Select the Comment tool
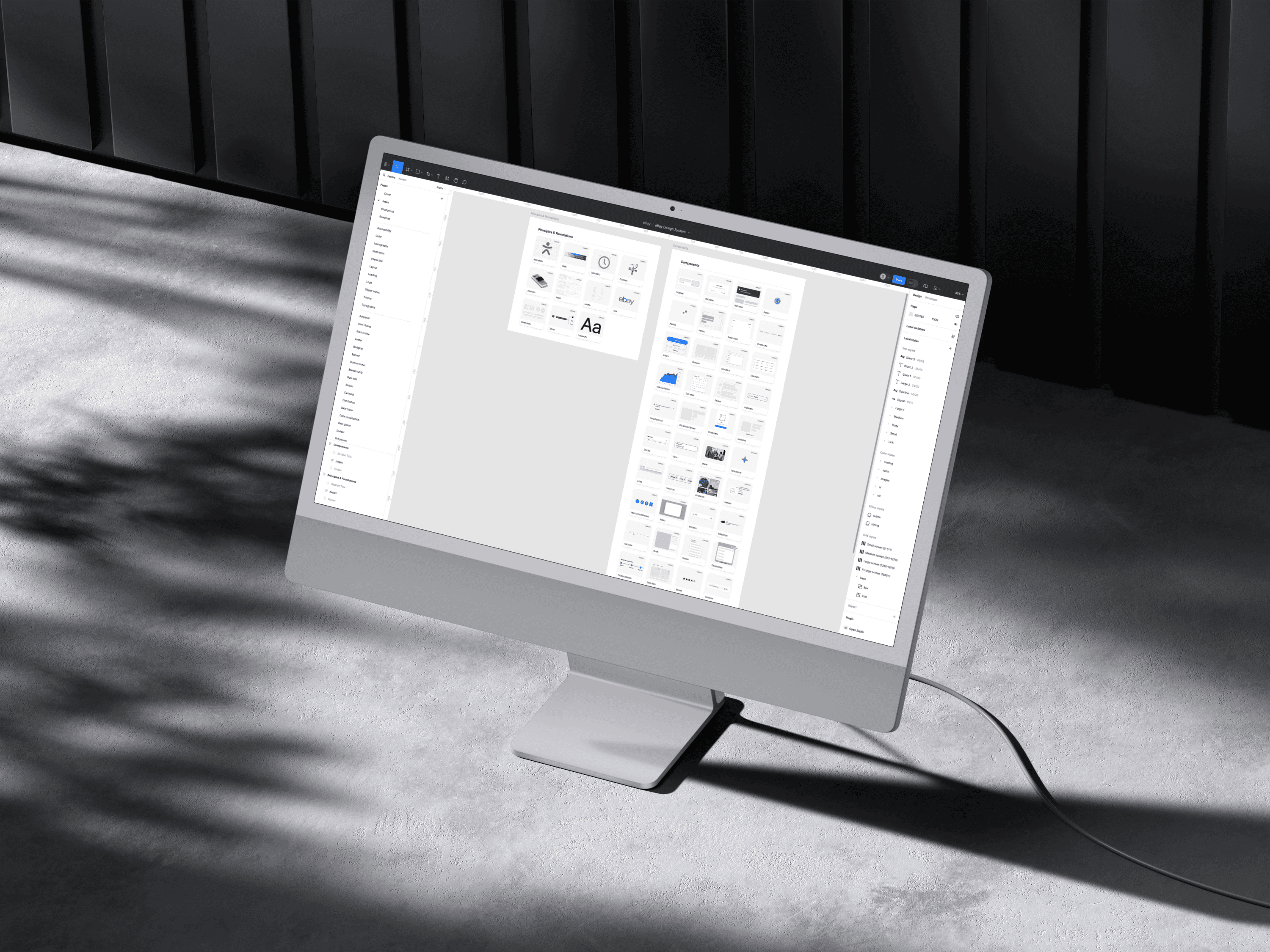This screenshot has height=952, width=1270. (x=464, y=182)
